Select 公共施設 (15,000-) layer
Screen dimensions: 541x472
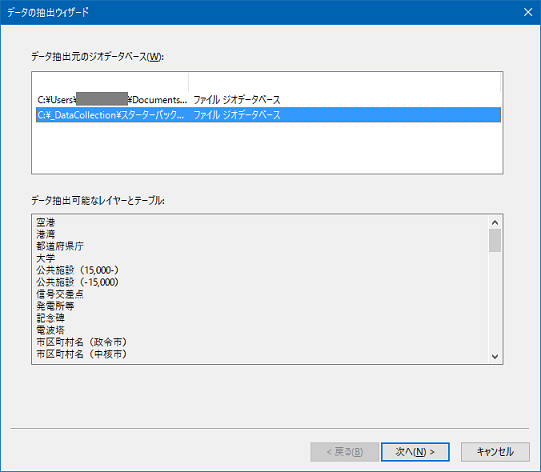pyautogui.click(x=78, y=270)
